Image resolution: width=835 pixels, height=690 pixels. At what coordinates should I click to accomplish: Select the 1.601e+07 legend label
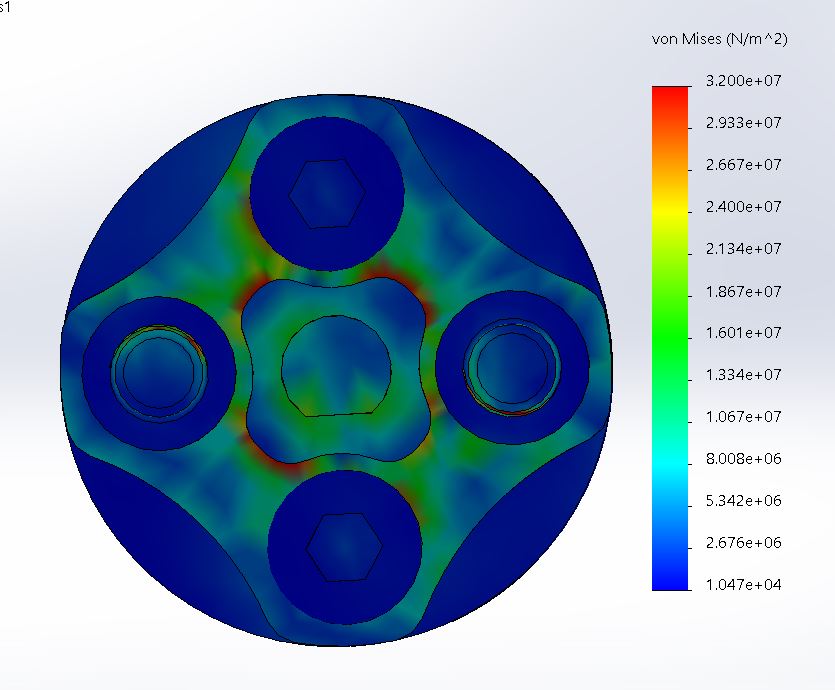pyautogui.click(x=743, y=333)
